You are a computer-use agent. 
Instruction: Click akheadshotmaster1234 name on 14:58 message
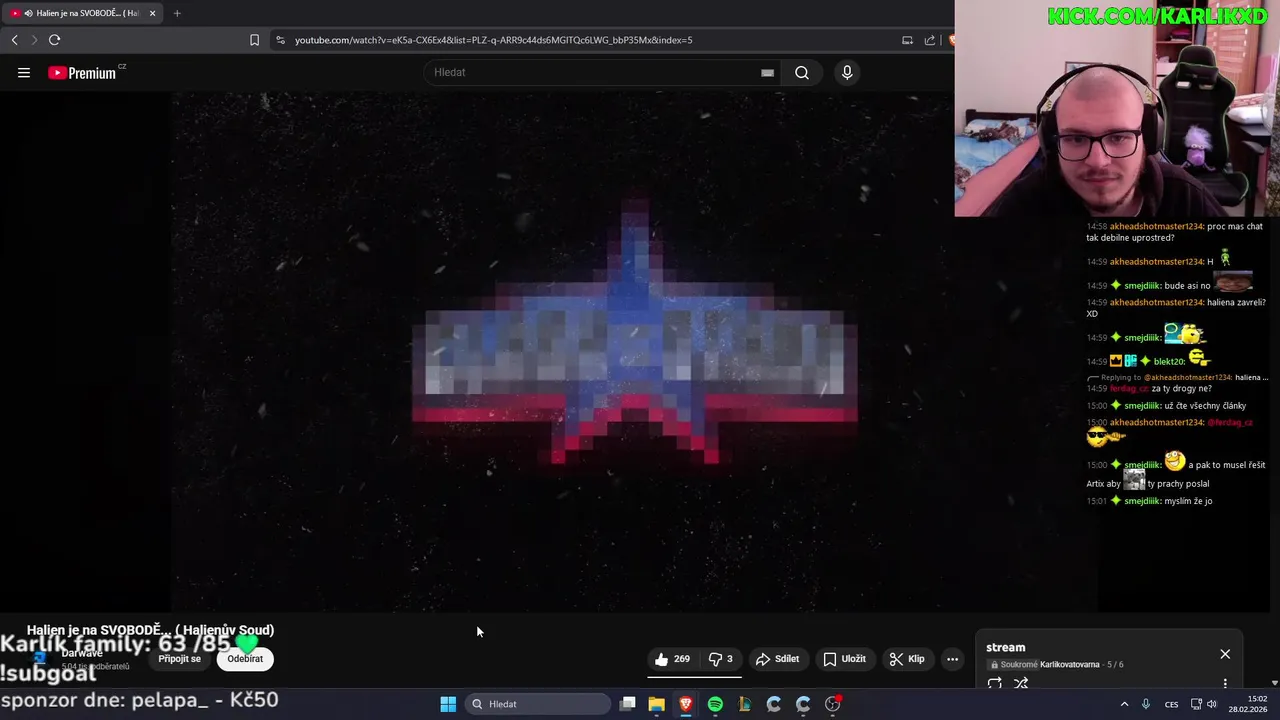[x=1156, y=227]
